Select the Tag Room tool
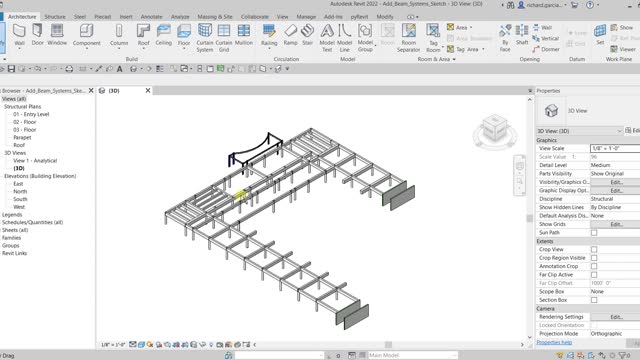Image resolution: width=640 pixels, height=360 pixels. tap(433, 38)
